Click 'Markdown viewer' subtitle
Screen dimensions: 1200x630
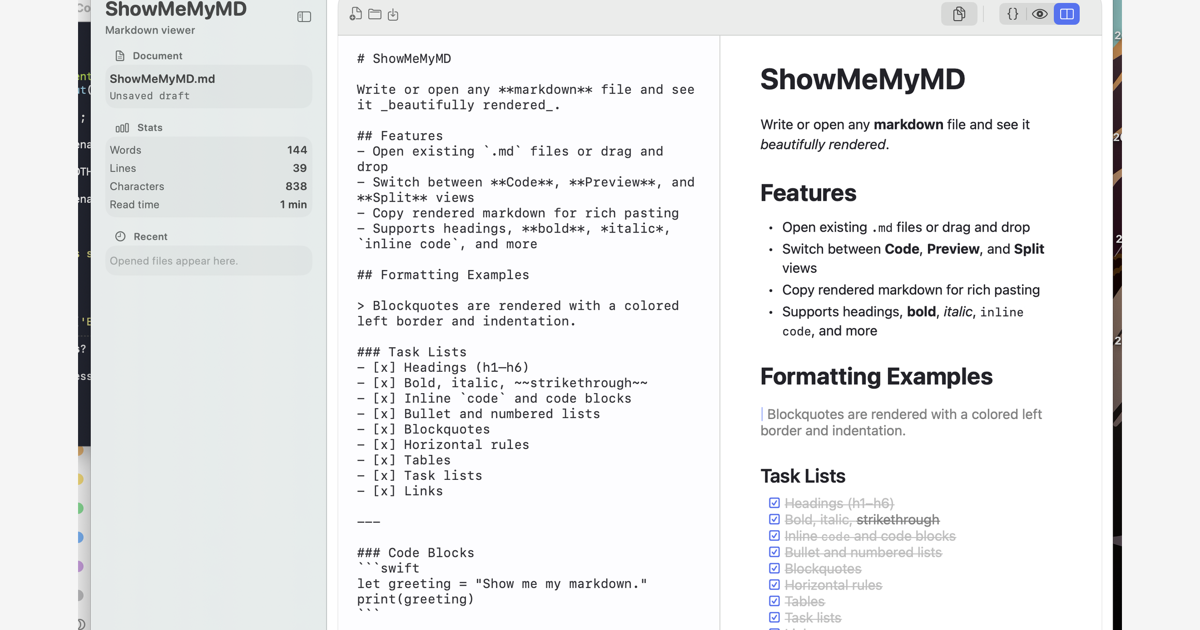[x=150, y=30]
